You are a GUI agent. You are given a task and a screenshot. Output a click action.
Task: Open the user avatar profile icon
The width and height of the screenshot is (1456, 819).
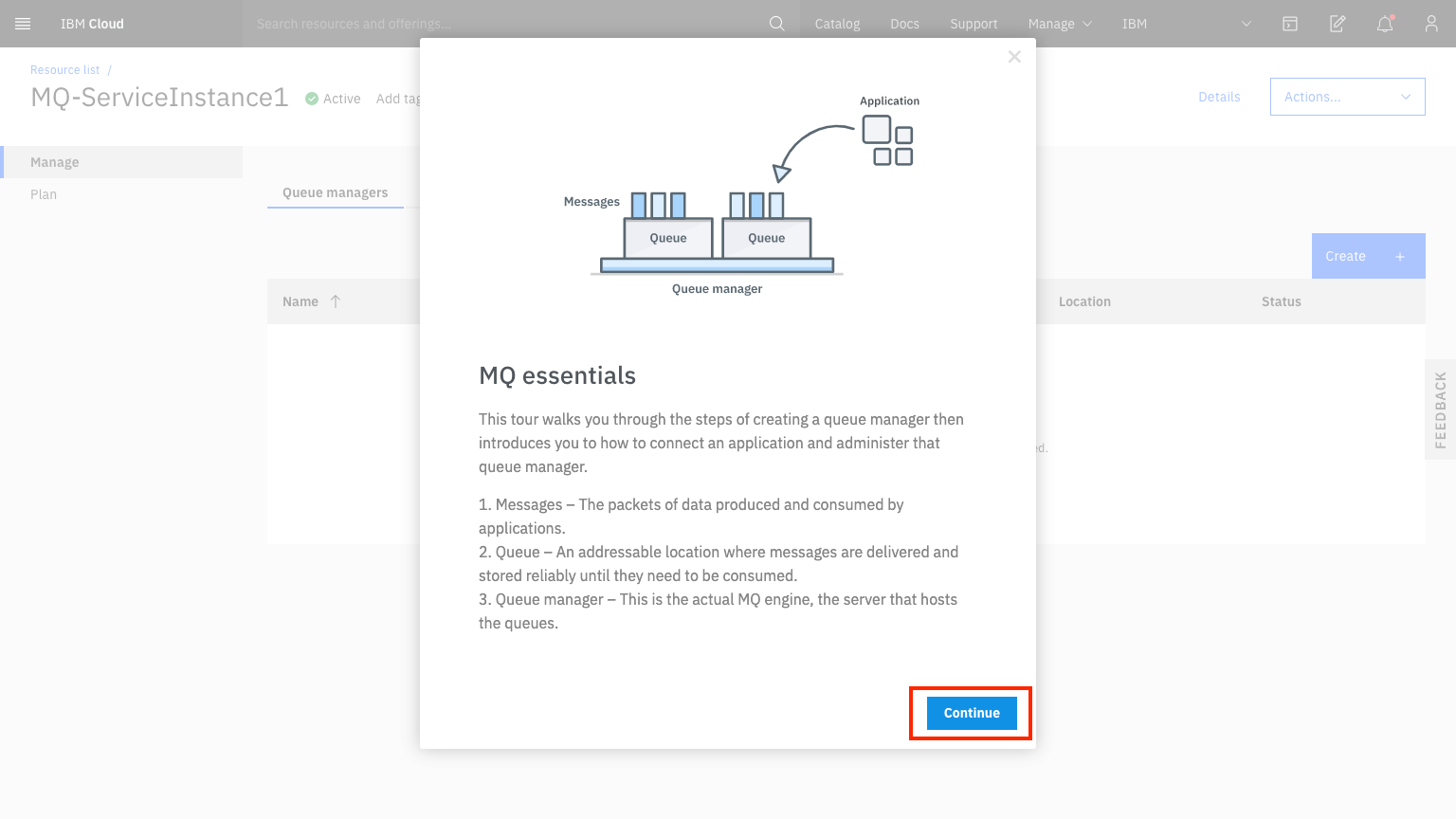coord(1430,23)
